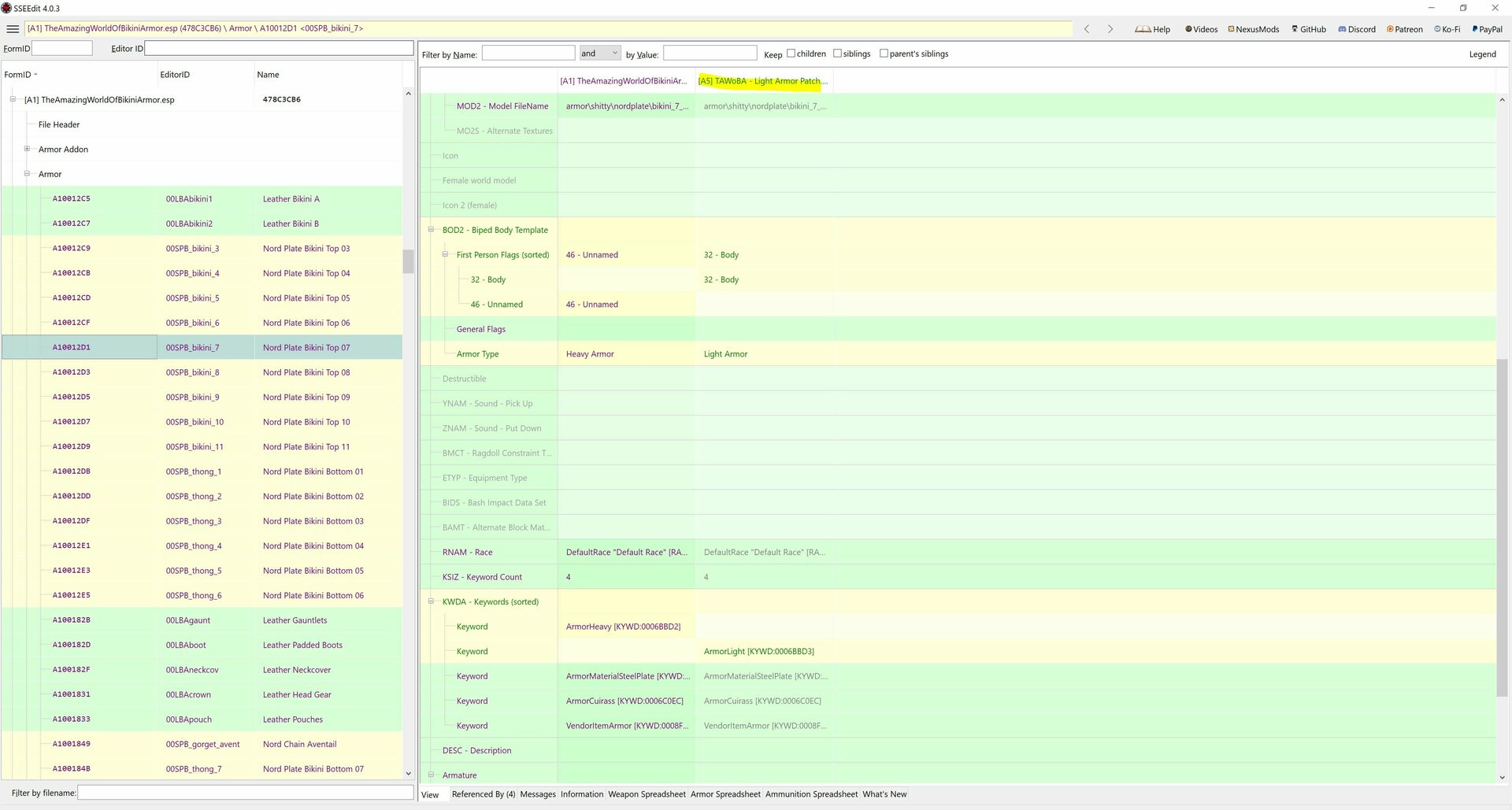The image size is (1512, 810).
Task: Open the NexusMods link
Action: pyautogui.click(x=1254, y=29)
